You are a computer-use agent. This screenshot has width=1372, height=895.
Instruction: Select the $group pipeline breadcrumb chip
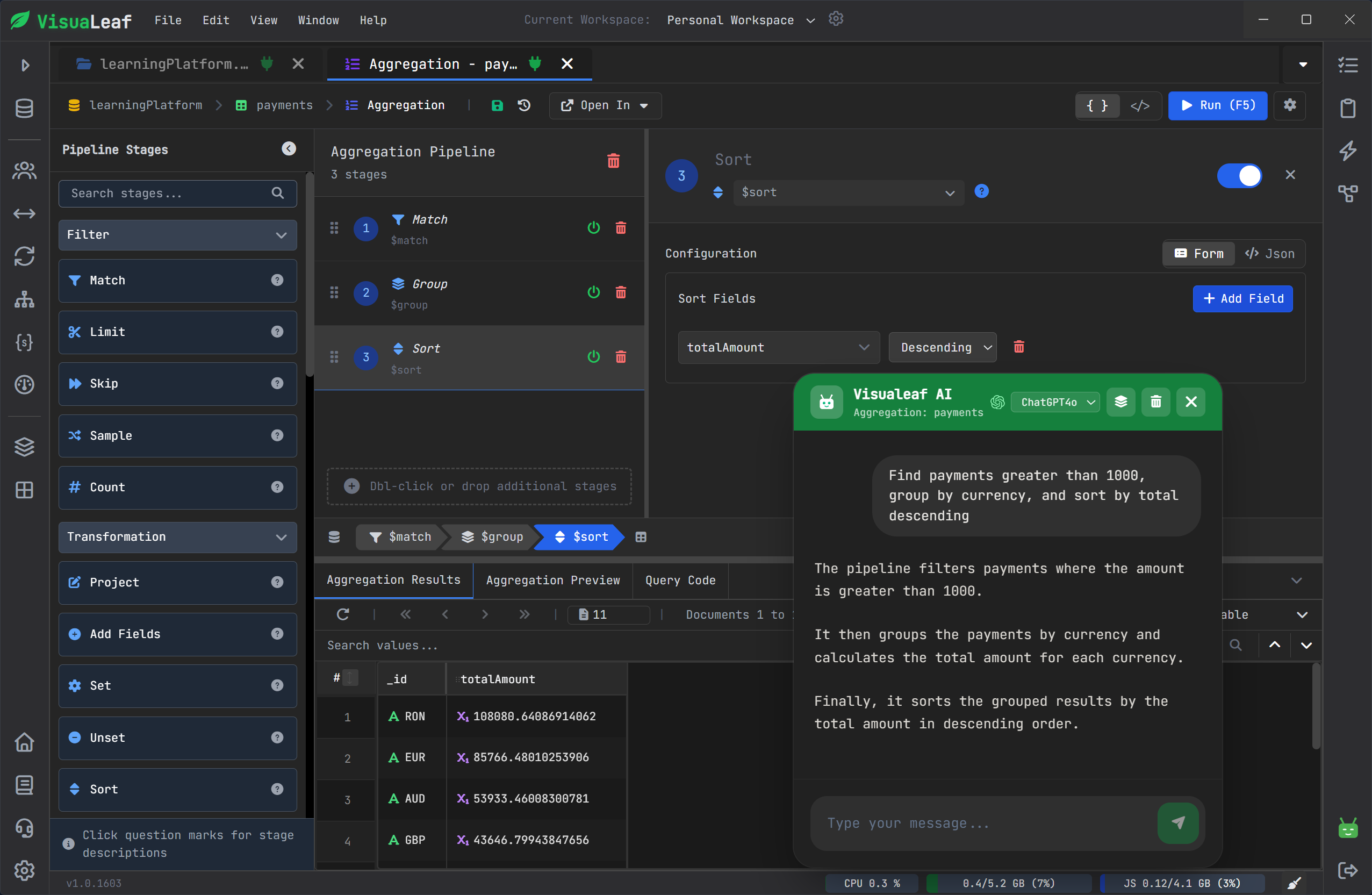[x=492, y=537]
